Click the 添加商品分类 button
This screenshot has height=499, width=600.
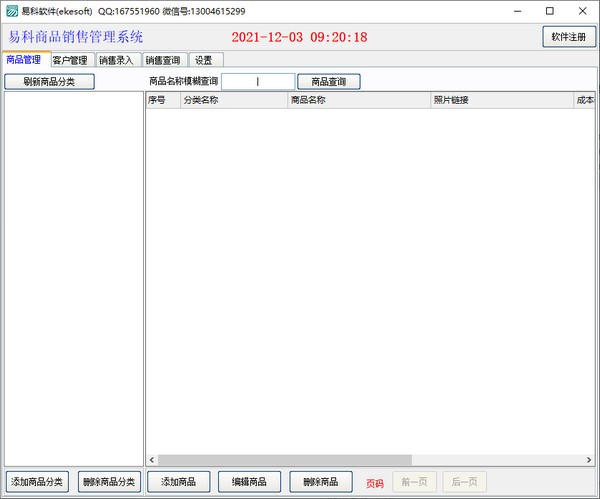(x=37, y=482)
